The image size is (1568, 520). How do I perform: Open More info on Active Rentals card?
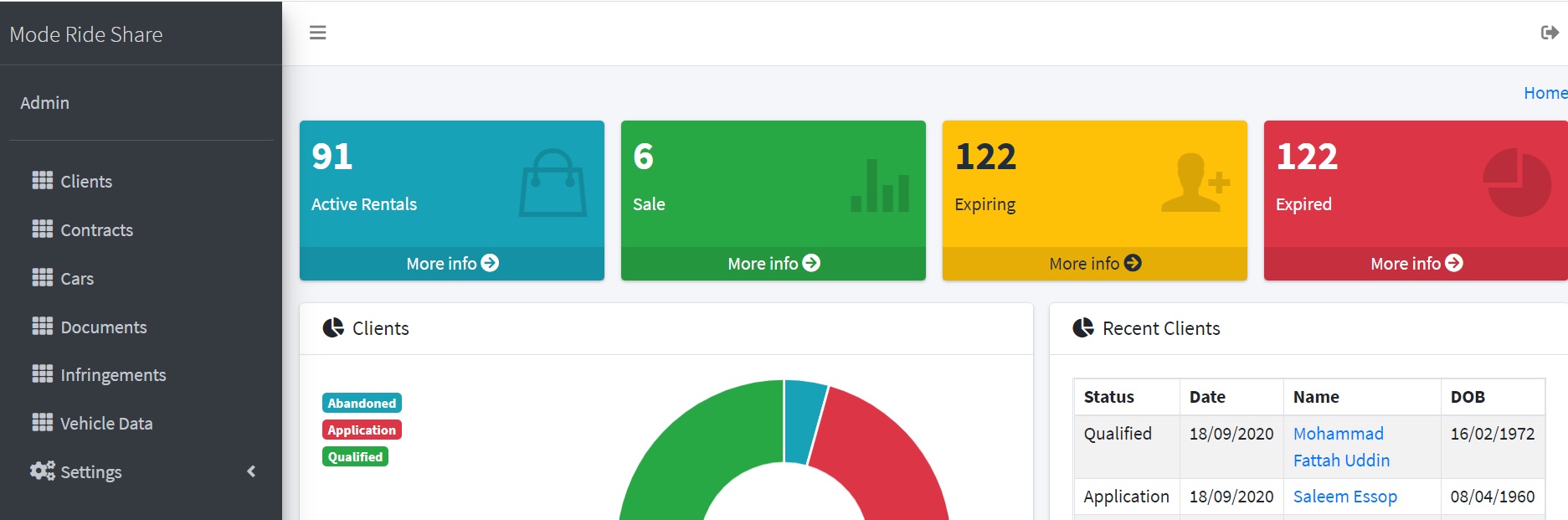point(452,264)
